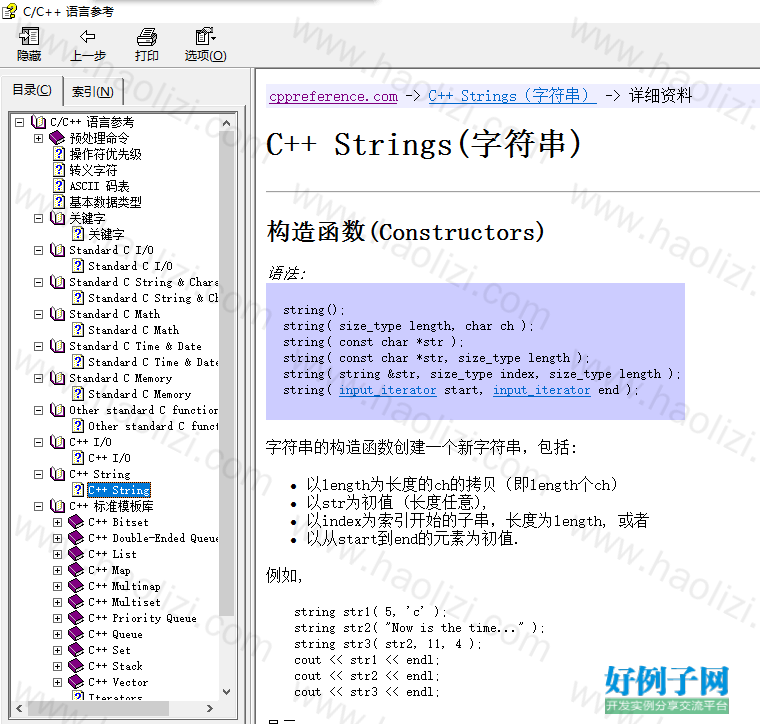Follow the first input_iterator link

pos(387,390)
